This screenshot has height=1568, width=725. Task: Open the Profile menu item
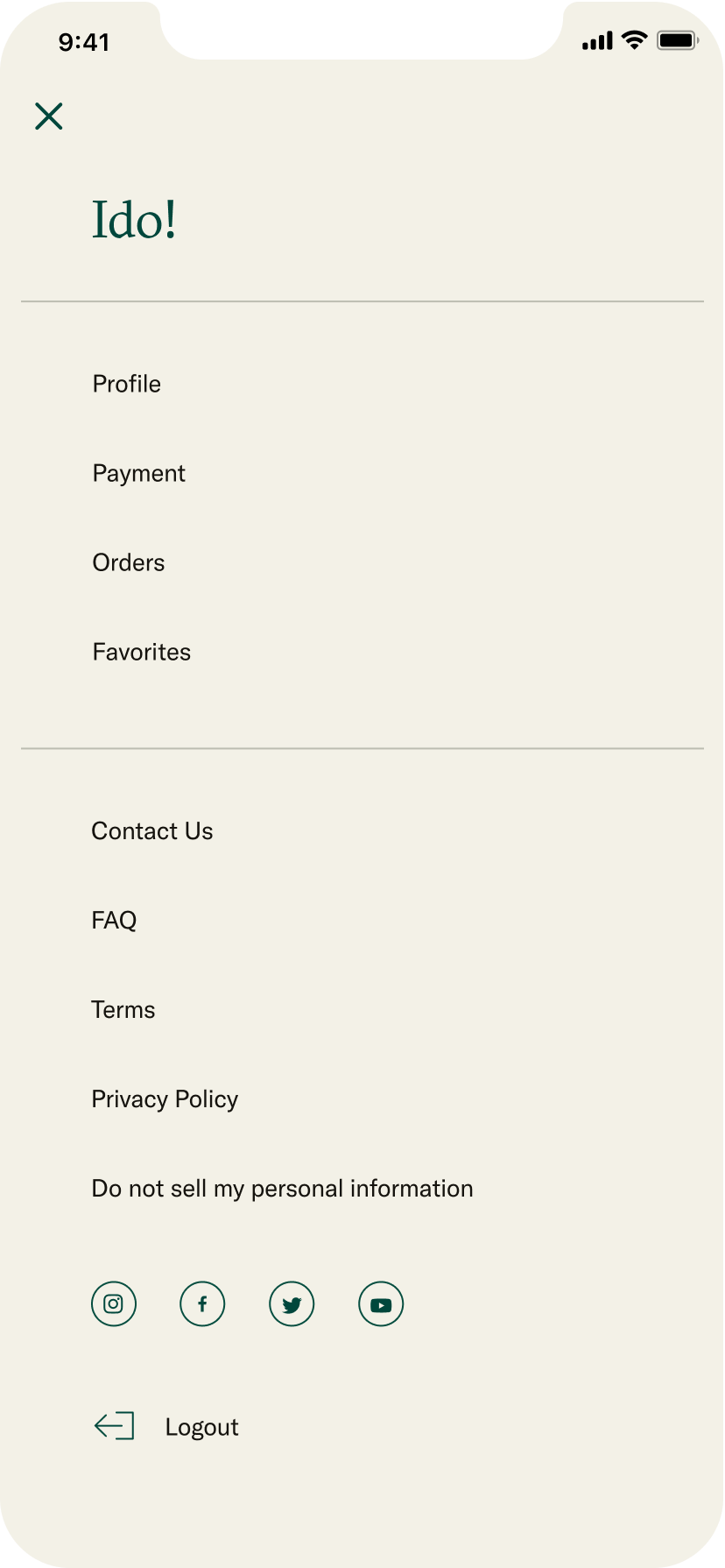pos(127,384)
